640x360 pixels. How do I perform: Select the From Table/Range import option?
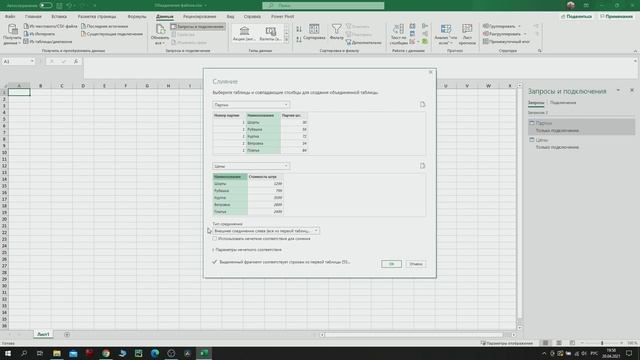(x=48, y=42)
